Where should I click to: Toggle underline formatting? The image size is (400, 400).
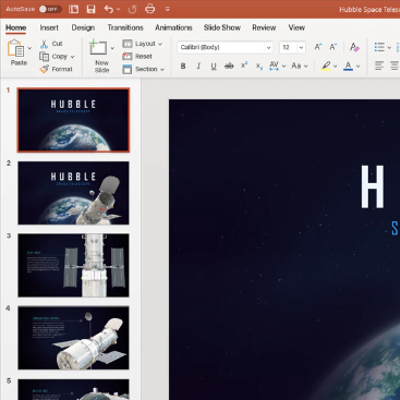click(214, 66)
